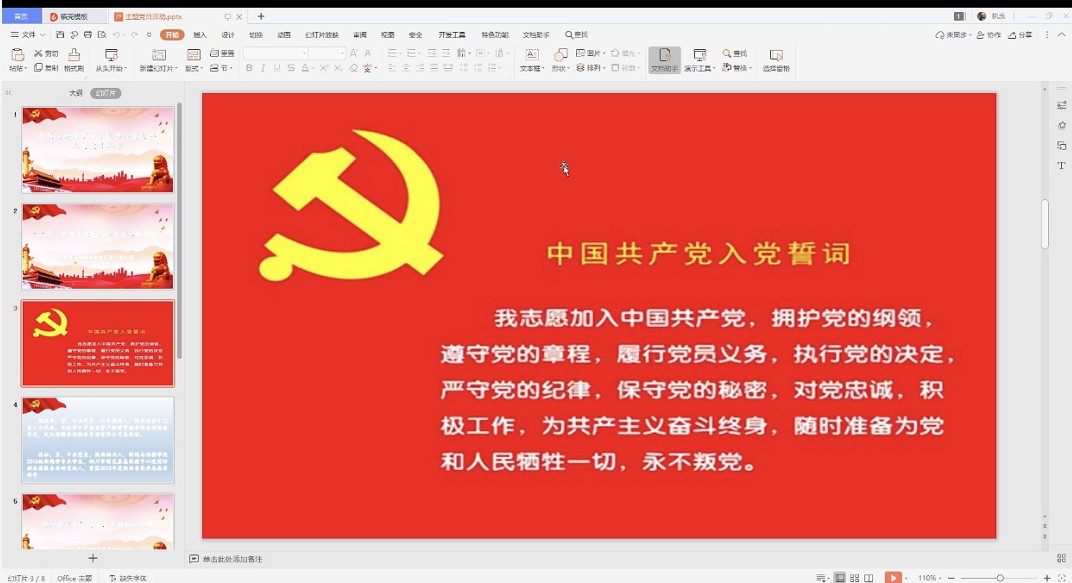Click the font color A button

click(305, 68)
